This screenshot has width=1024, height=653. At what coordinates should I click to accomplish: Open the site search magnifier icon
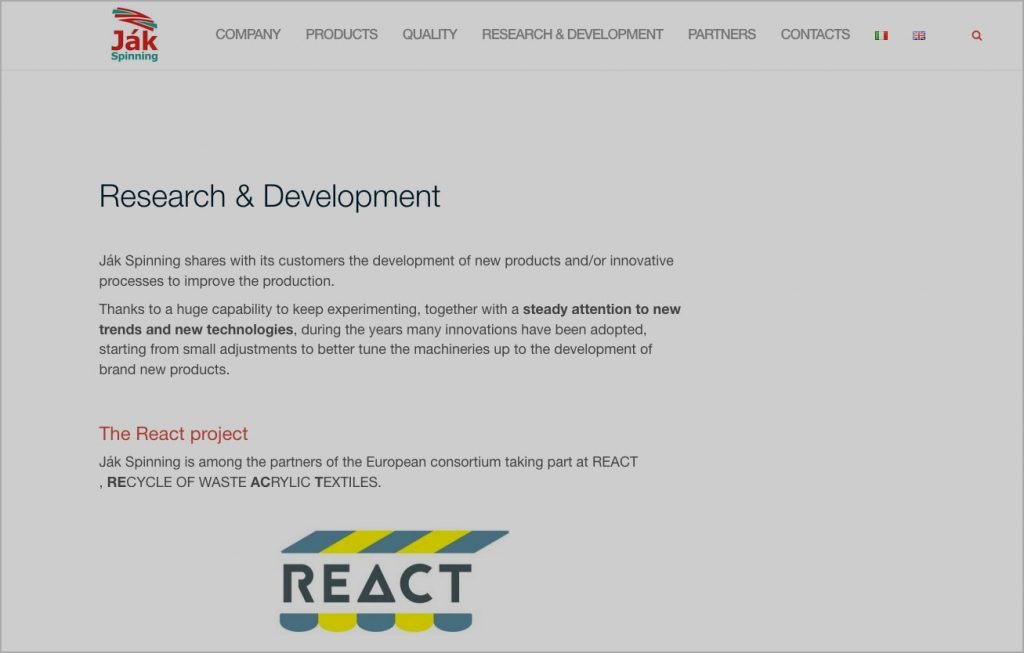(x=976, y=35)
